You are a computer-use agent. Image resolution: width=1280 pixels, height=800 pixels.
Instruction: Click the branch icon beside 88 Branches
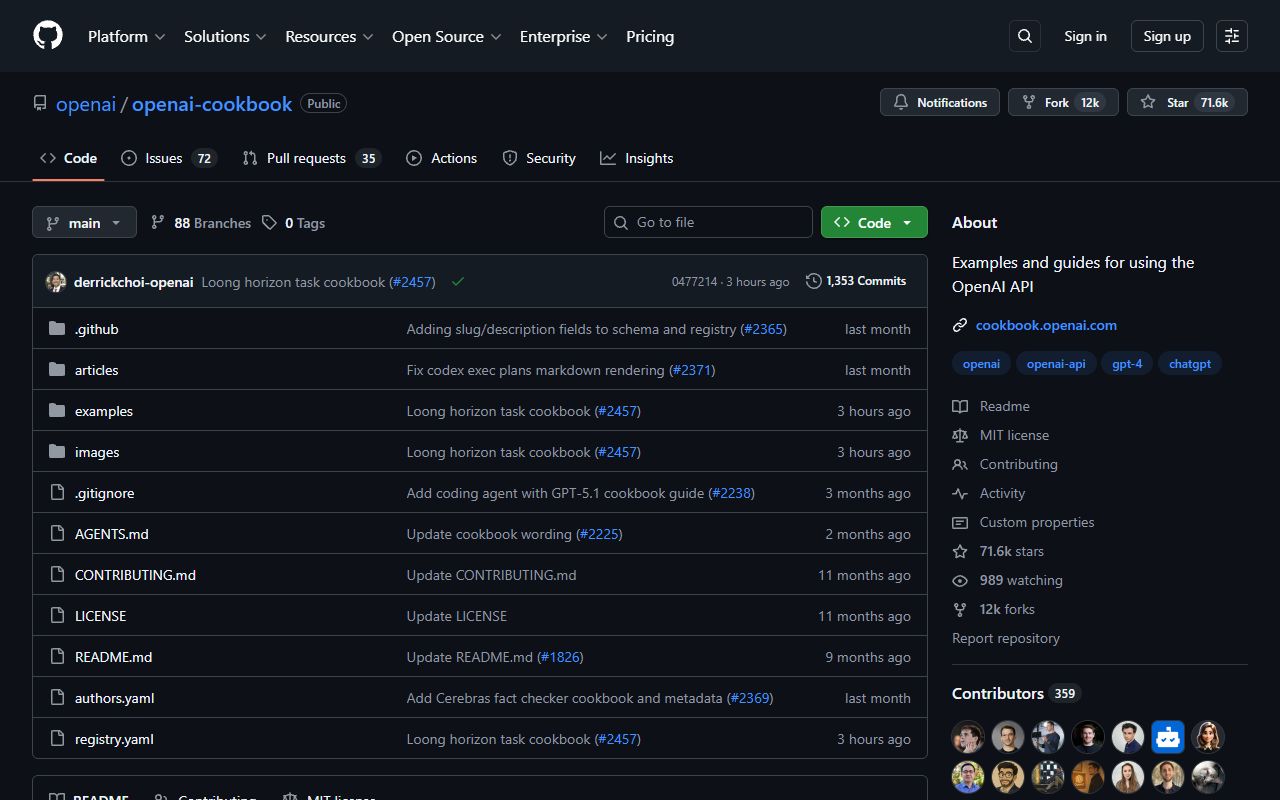[x=158, y=222]
